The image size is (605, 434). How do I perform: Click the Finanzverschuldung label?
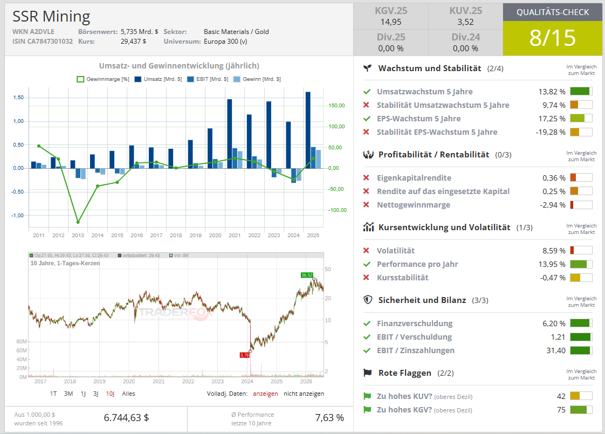coord(414,323)
